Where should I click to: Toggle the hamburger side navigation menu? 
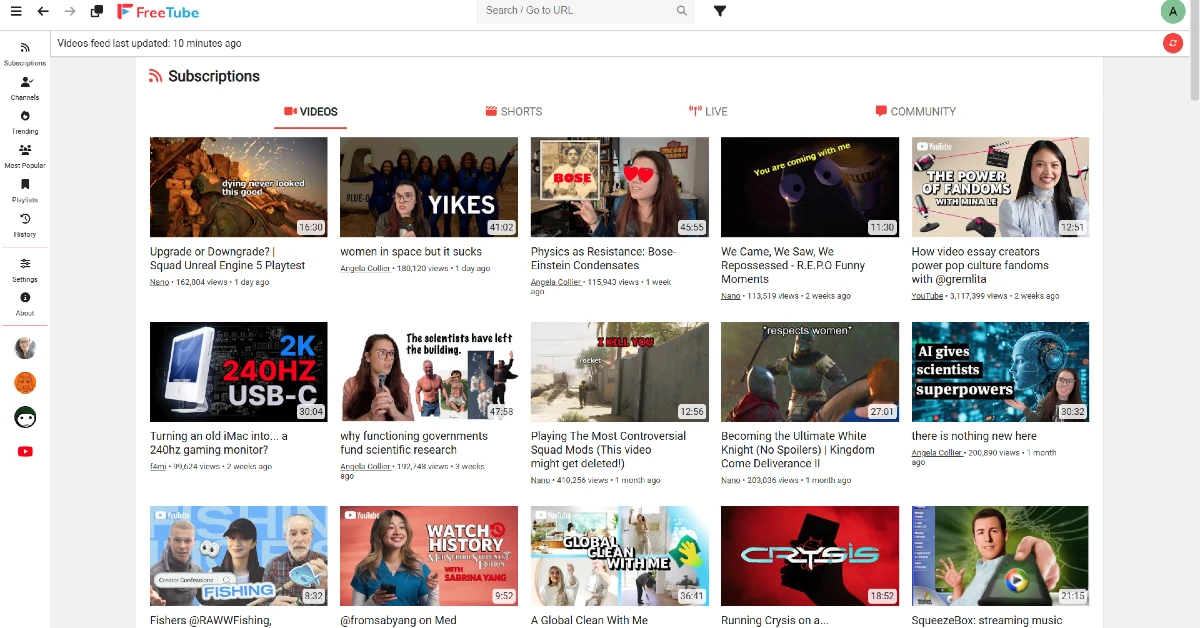(16, 11)
